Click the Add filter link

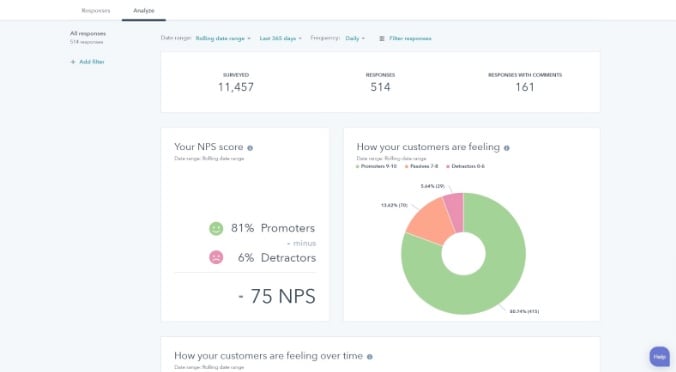point(91,62)
